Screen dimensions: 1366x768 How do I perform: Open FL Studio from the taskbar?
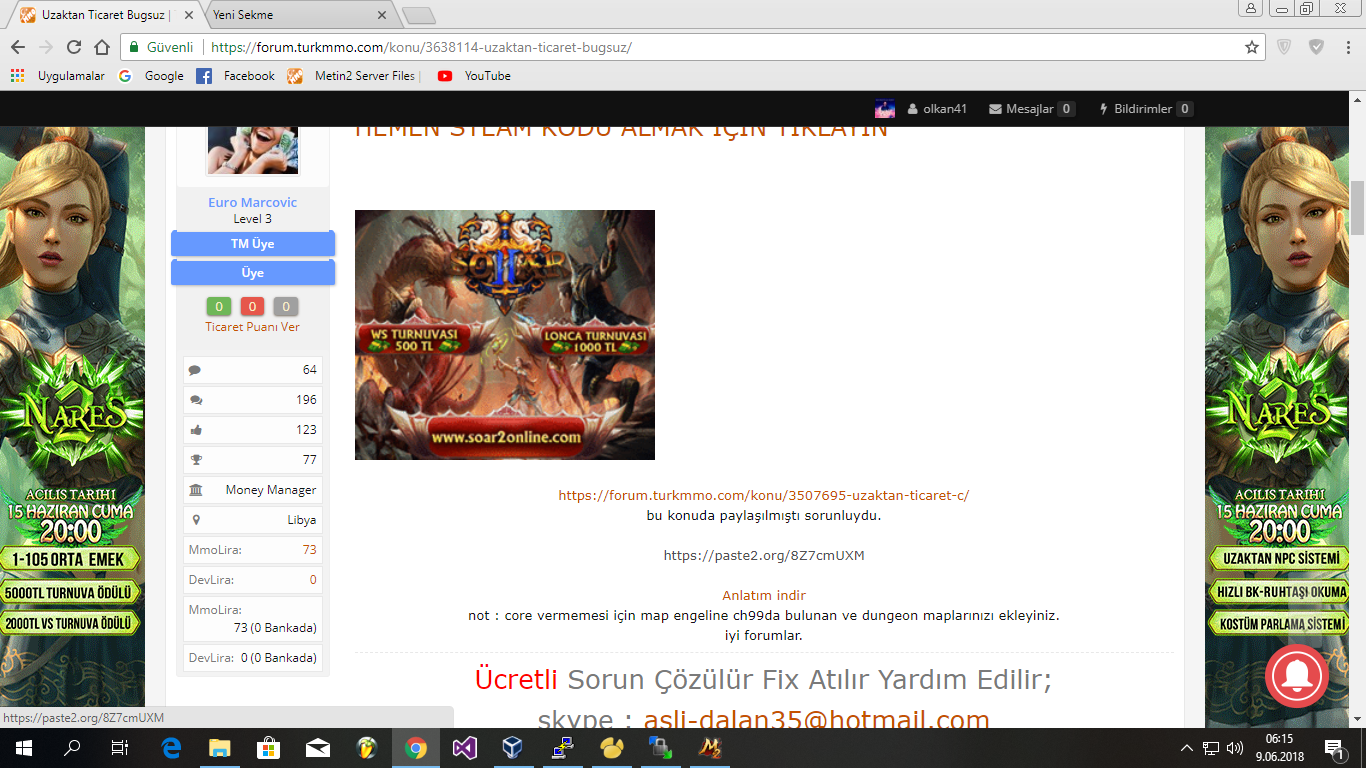(367, 747)
